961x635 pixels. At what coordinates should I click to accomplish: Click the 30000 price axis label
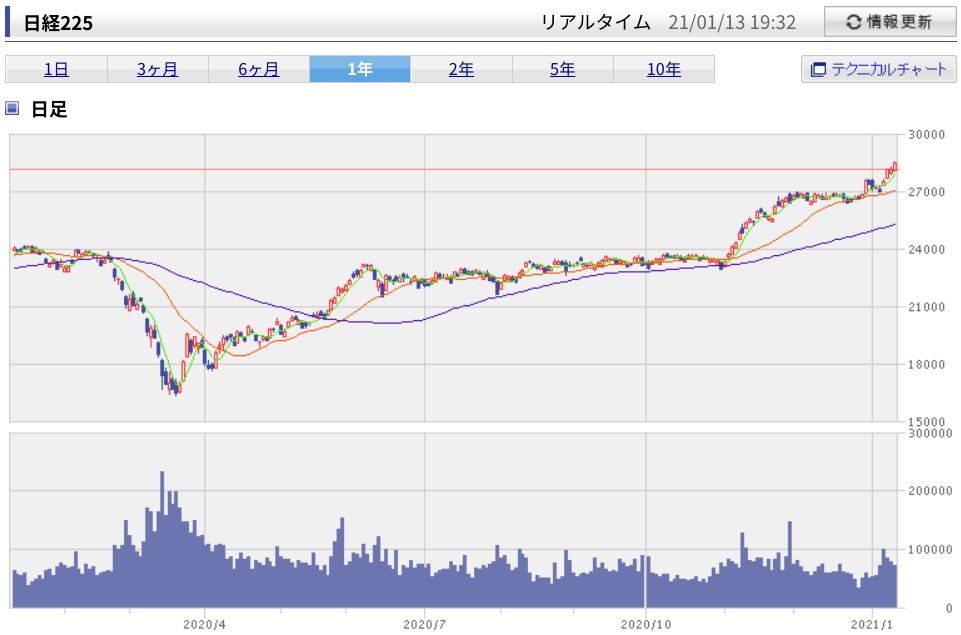click(x=926, y=134)
